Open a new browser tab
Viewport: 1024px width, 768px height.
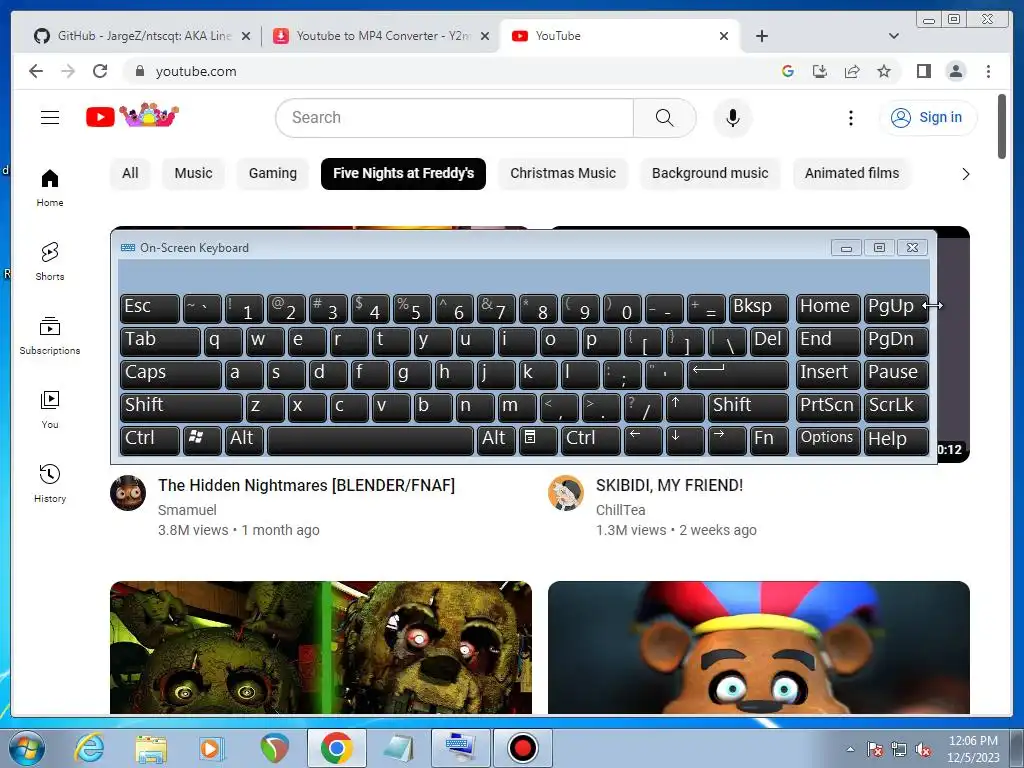pyautogui.click(x=761, y=36)
